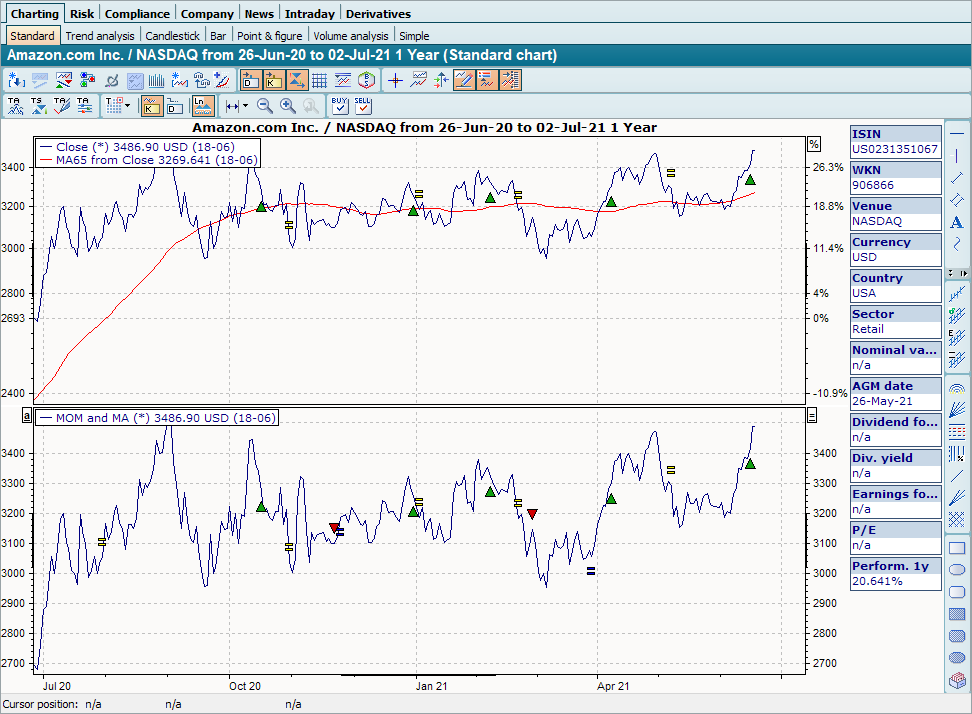Click the percent scale button on upper chart
The height and width of the screenshot is (714, 972).
pos(814,144)
